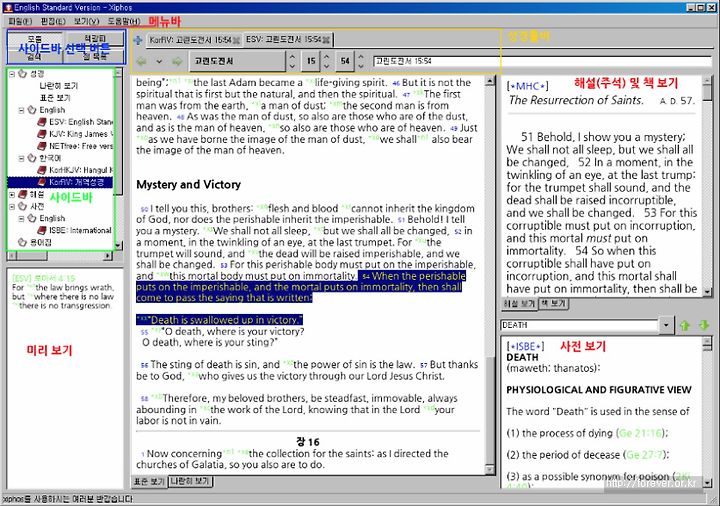Click the verse number 54 field
720x506 pixels.
(345, 61)
